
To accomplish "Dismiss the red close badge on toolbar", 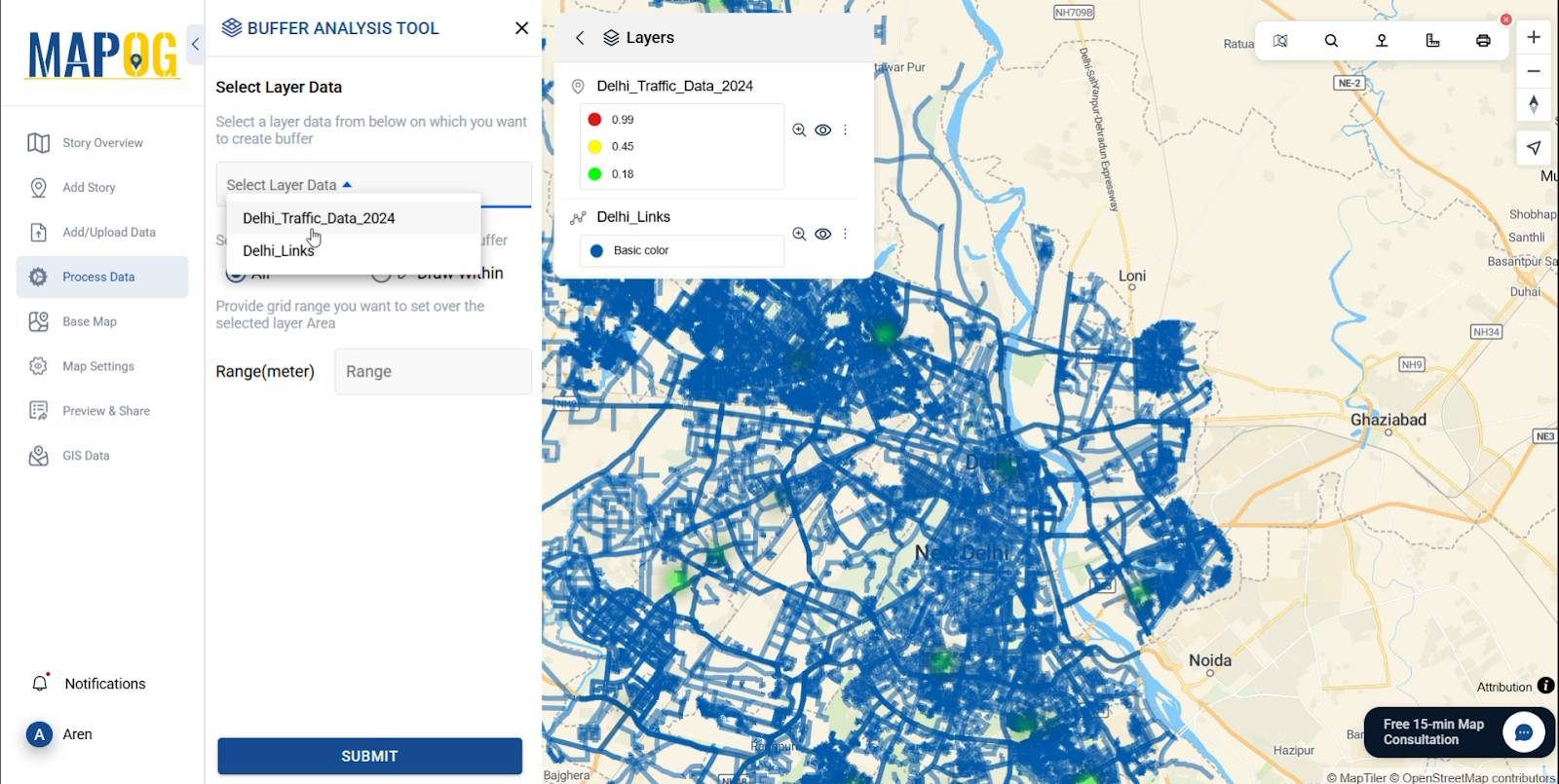I will coord(1505,19).
